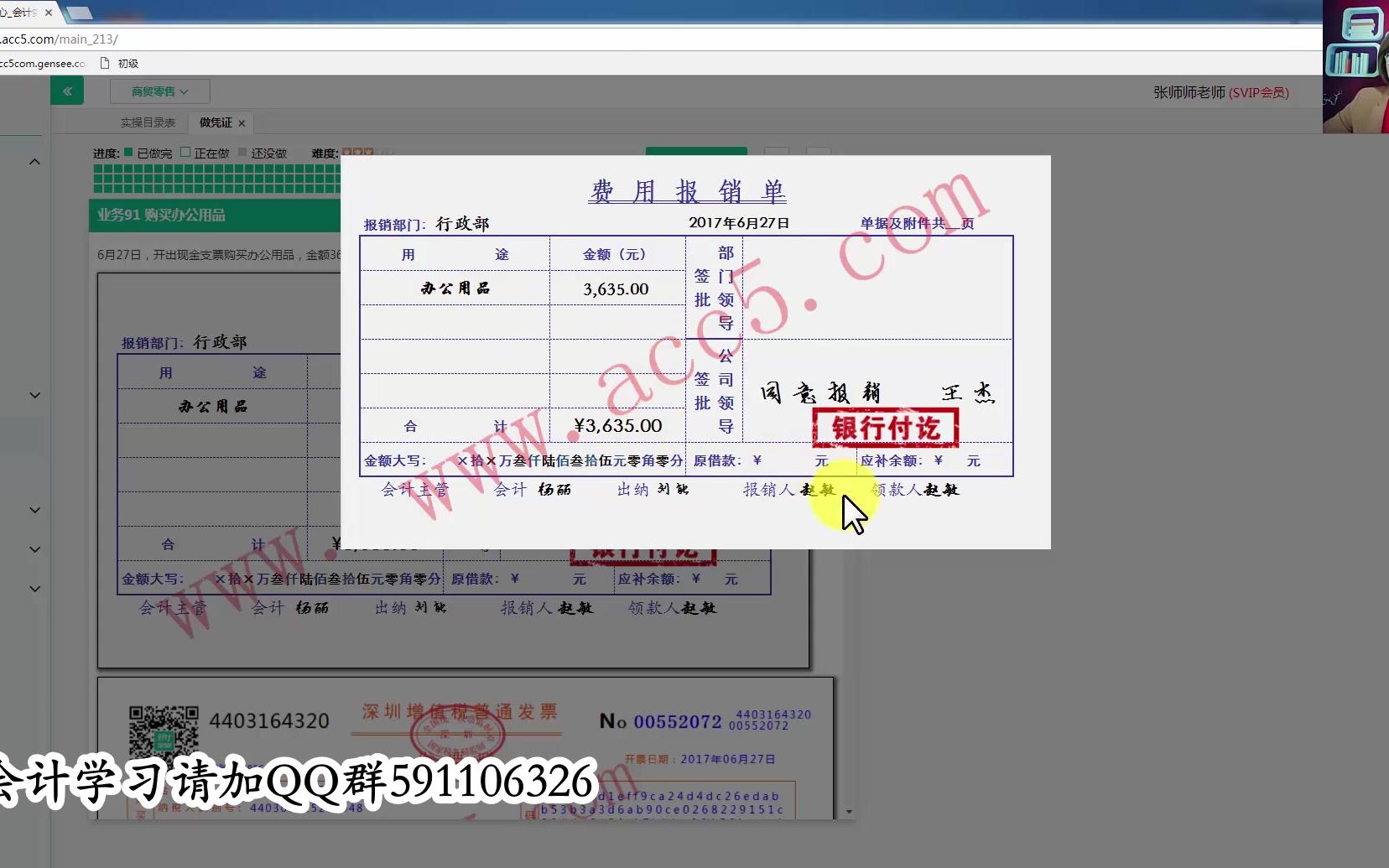Image resolution: width=1389 pixels, height=868 pixels.
Task: Click the 银行付讫 red stamp
Action: (x=886, y=429)
